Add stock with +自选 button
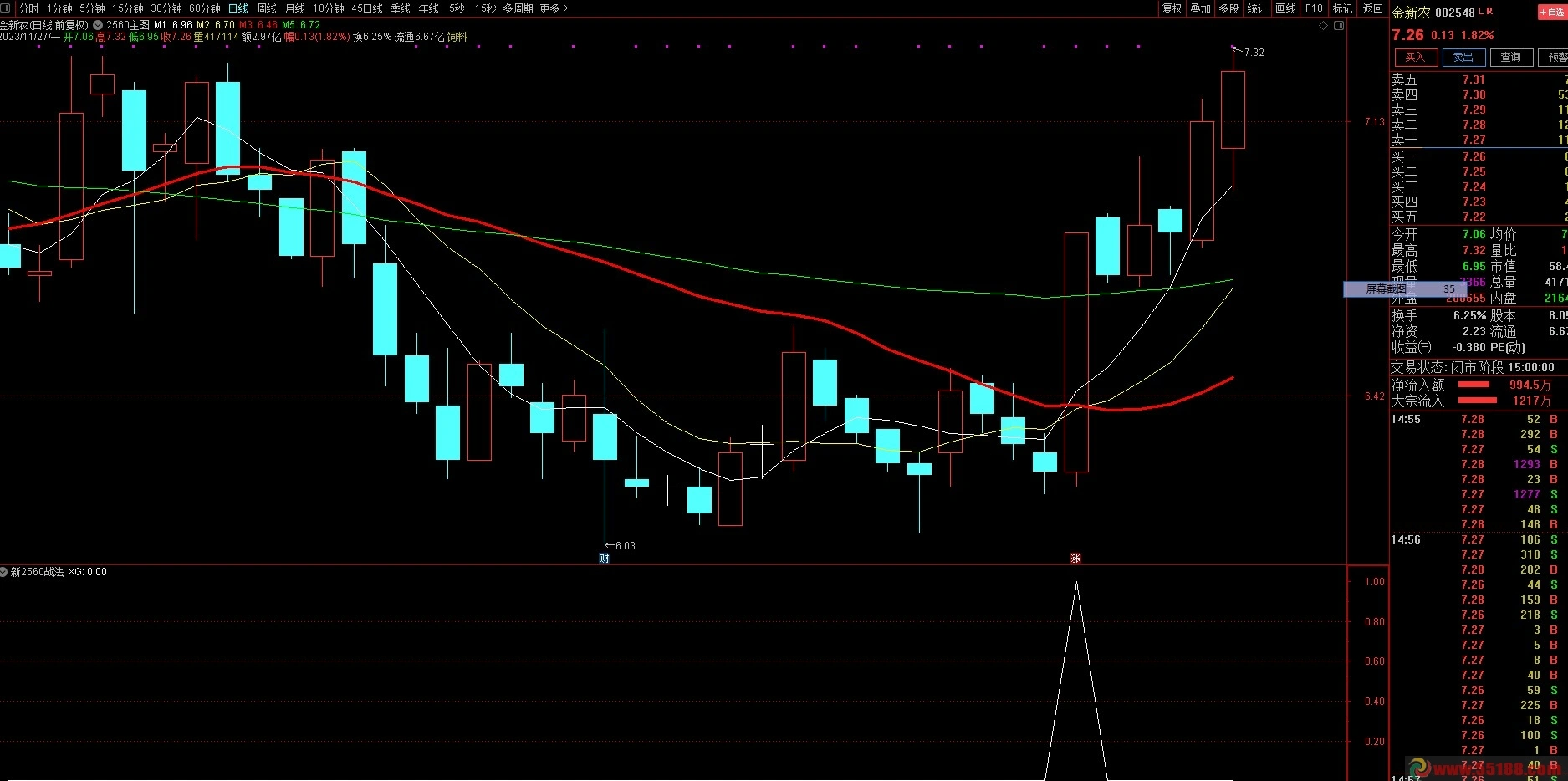Image resolution: width=1568 pixels, height=781 pixels. 1551,13
